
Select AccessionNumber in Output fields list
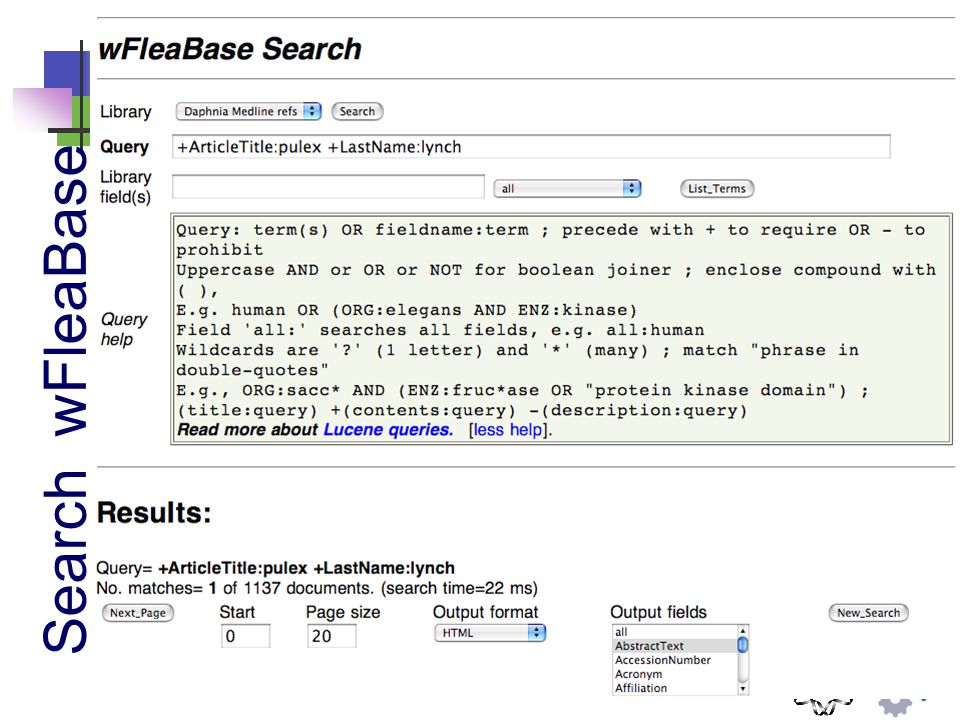pyautogui.click(x=675, y=660)
